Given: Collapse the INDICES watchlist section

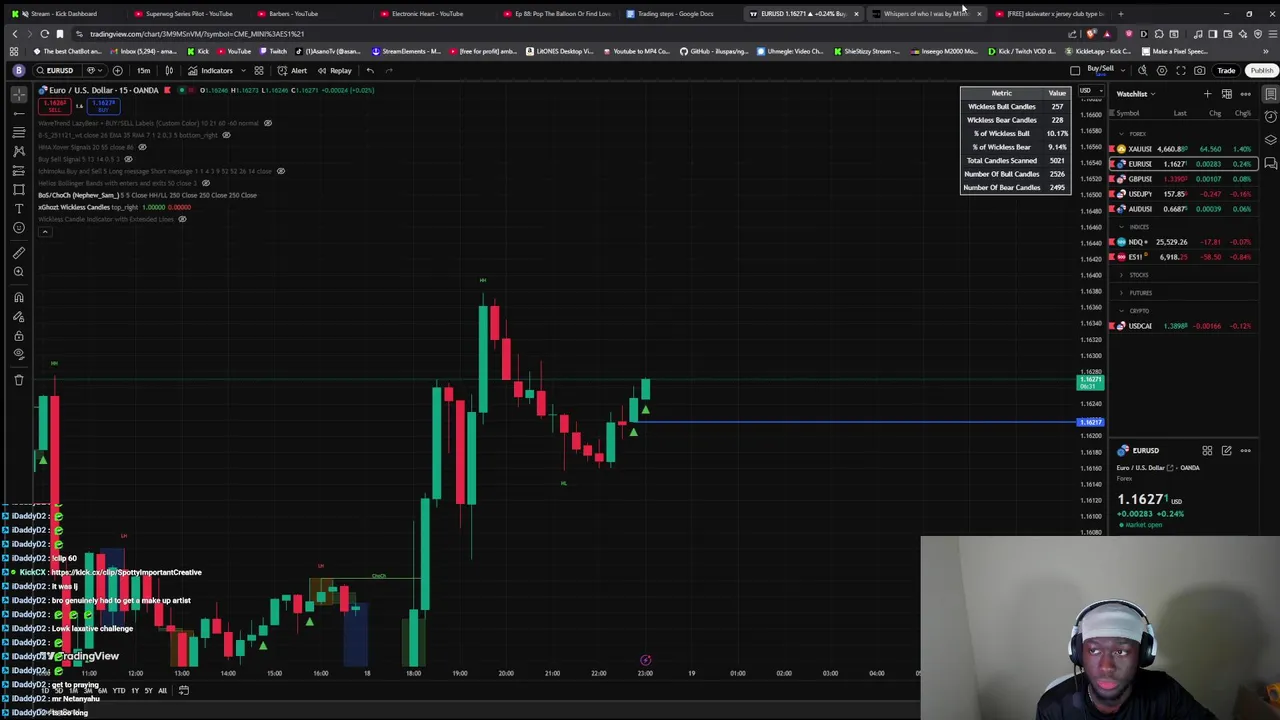Looking at the screenshot, I should point(1121,227).
